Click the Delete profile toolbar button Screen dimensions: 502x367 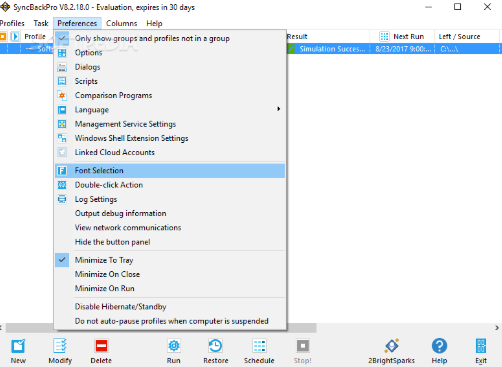101,351
